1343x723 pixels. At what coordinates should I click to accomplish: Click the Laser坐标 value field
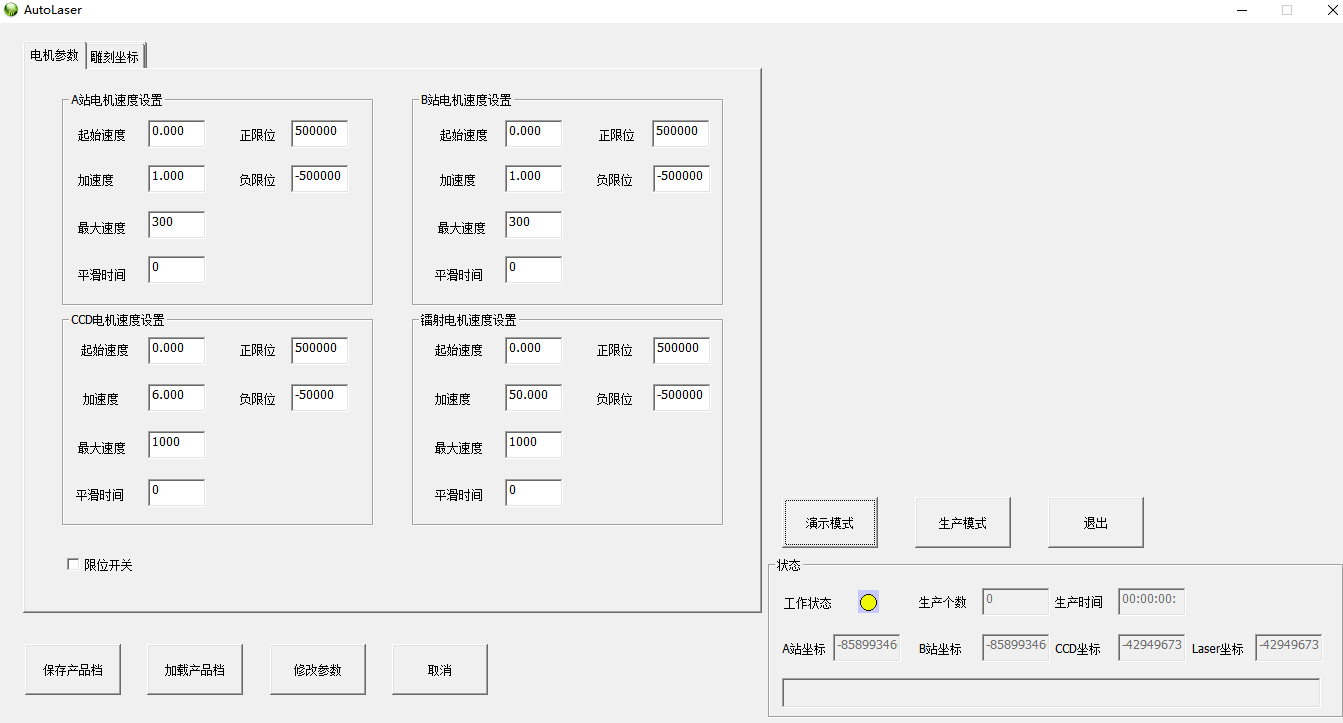[x=1289, y=648]
